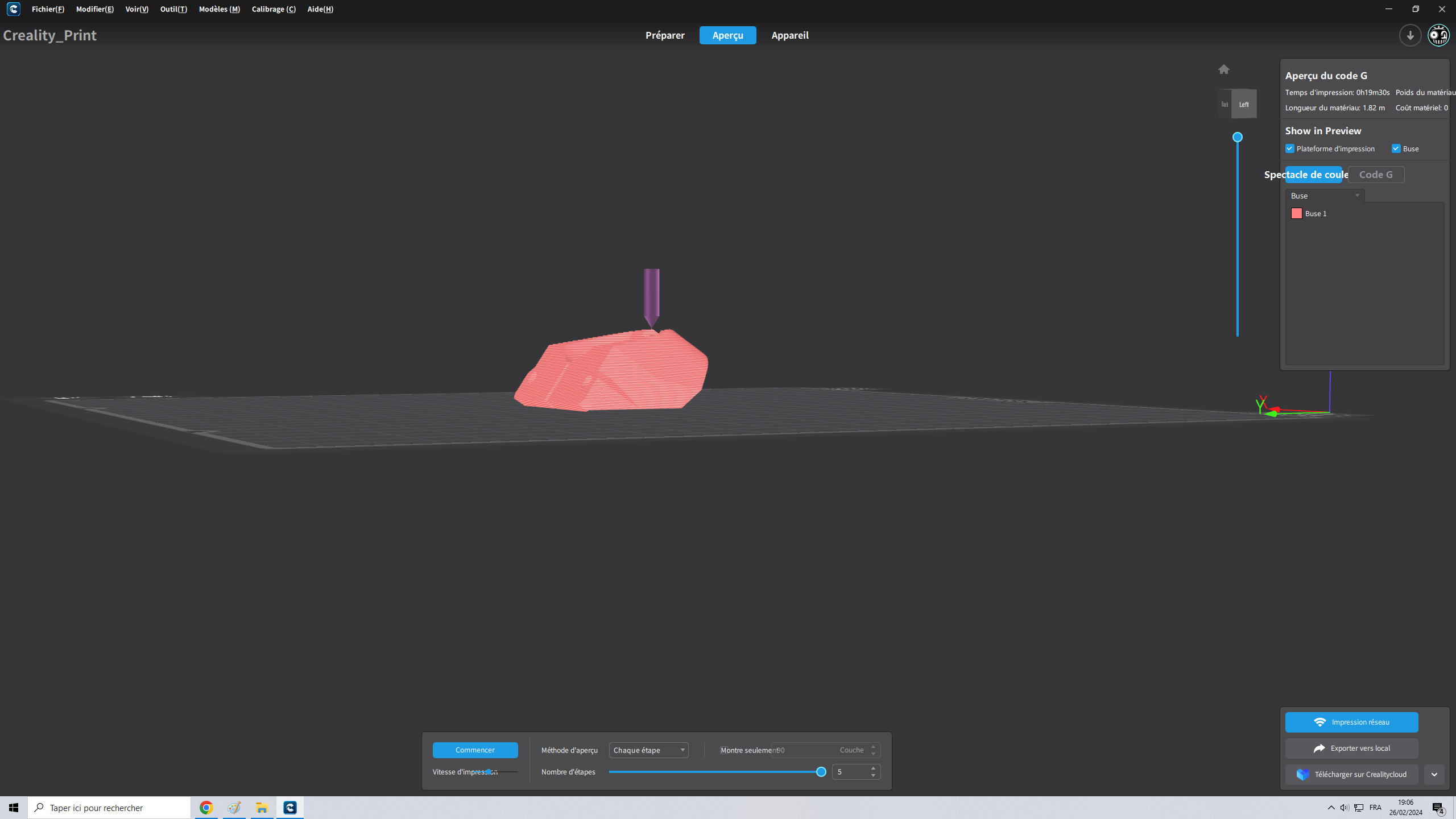Toggle the Buse checkbox in preview
Image resolution: width=1456 pixels, height=819 pixels.
1396,149
